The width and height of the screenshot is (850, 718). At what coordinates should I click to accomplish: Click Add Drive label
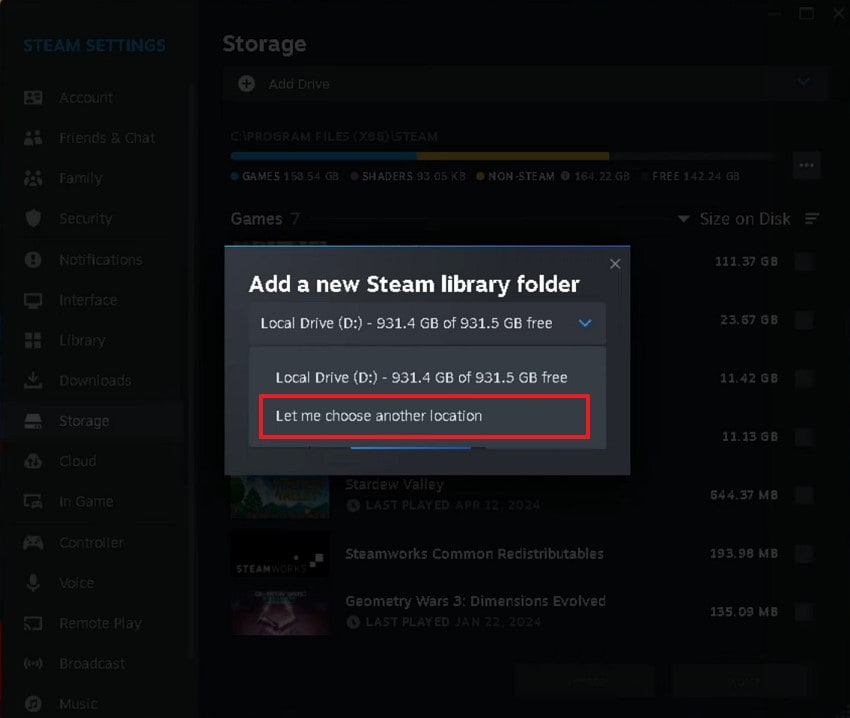pos(299,84)
